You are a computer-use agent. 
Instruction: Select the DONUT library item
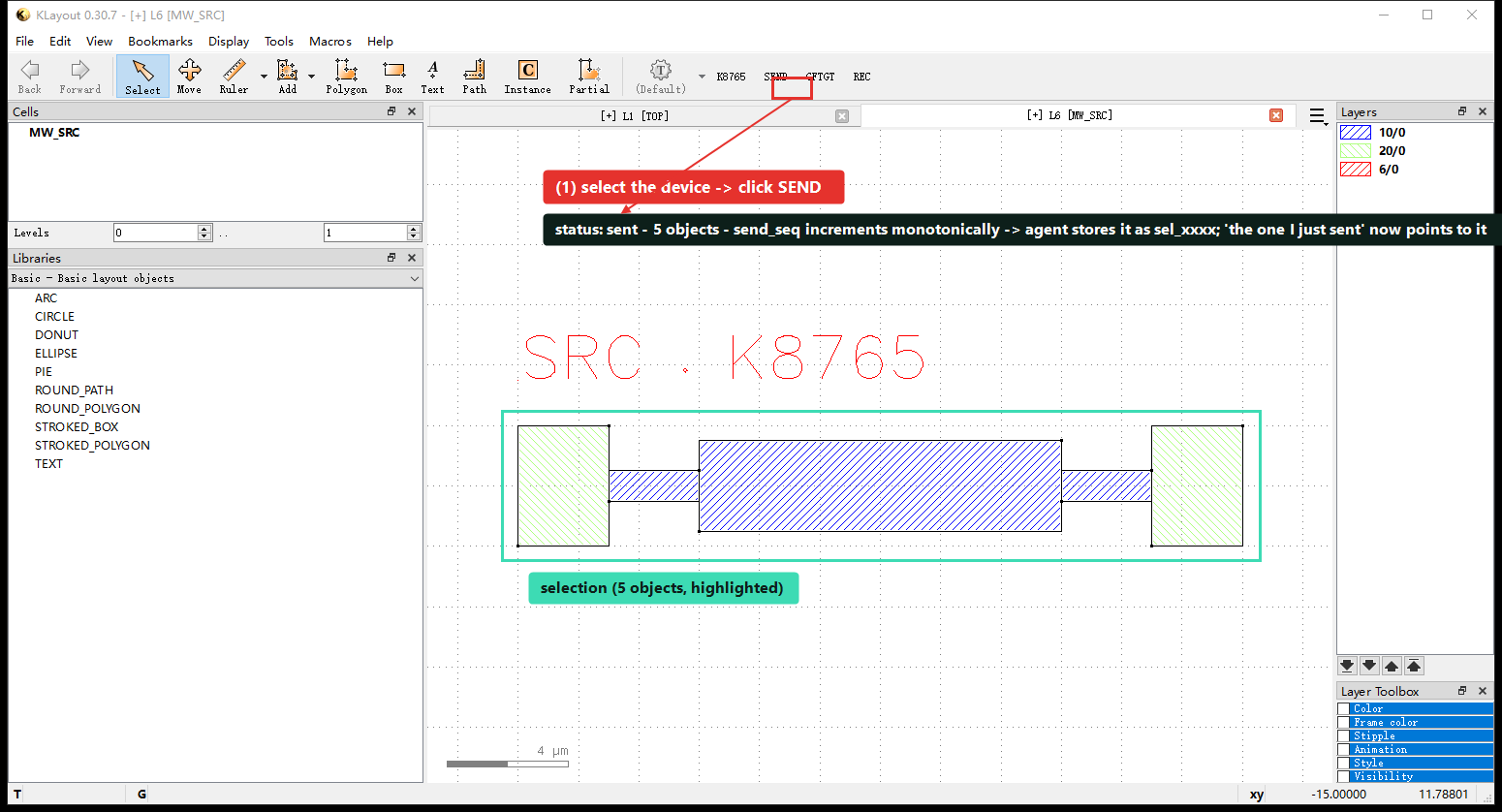[x=56, y=334]
